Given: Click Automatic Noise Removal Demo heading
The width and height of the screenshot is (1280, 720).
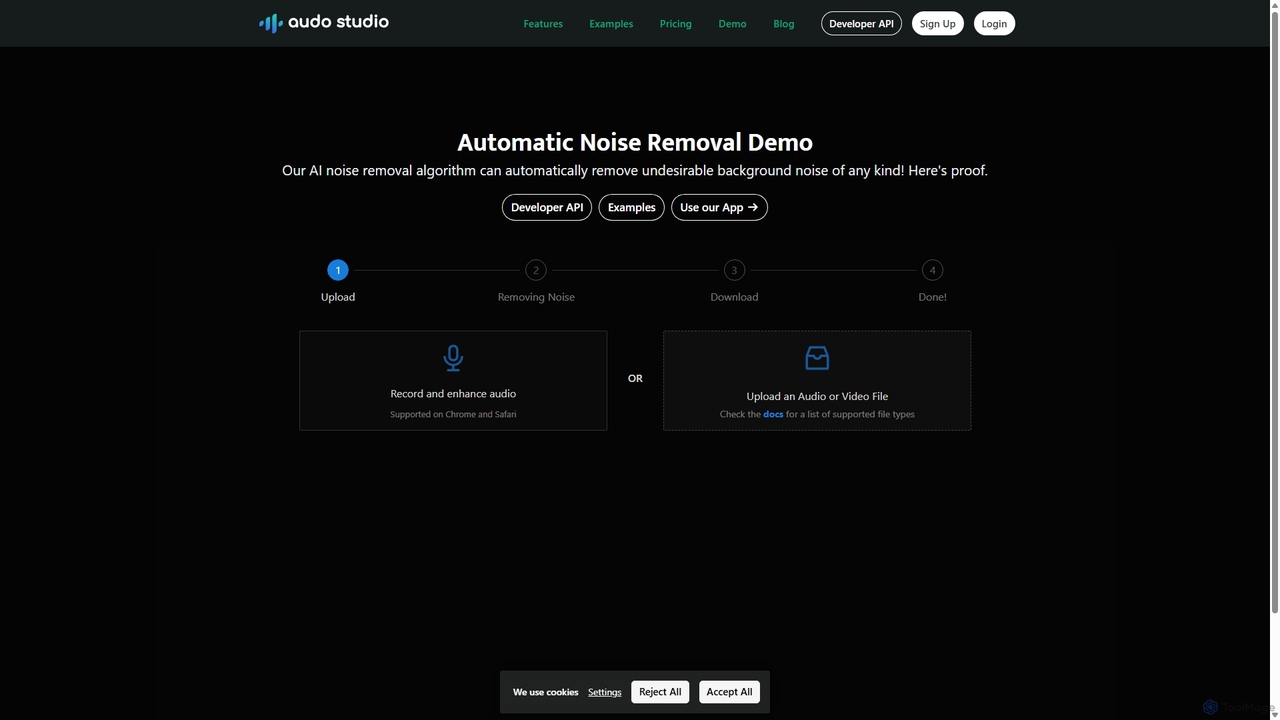Looking at the screenshot, I should (x=635, y=142).
